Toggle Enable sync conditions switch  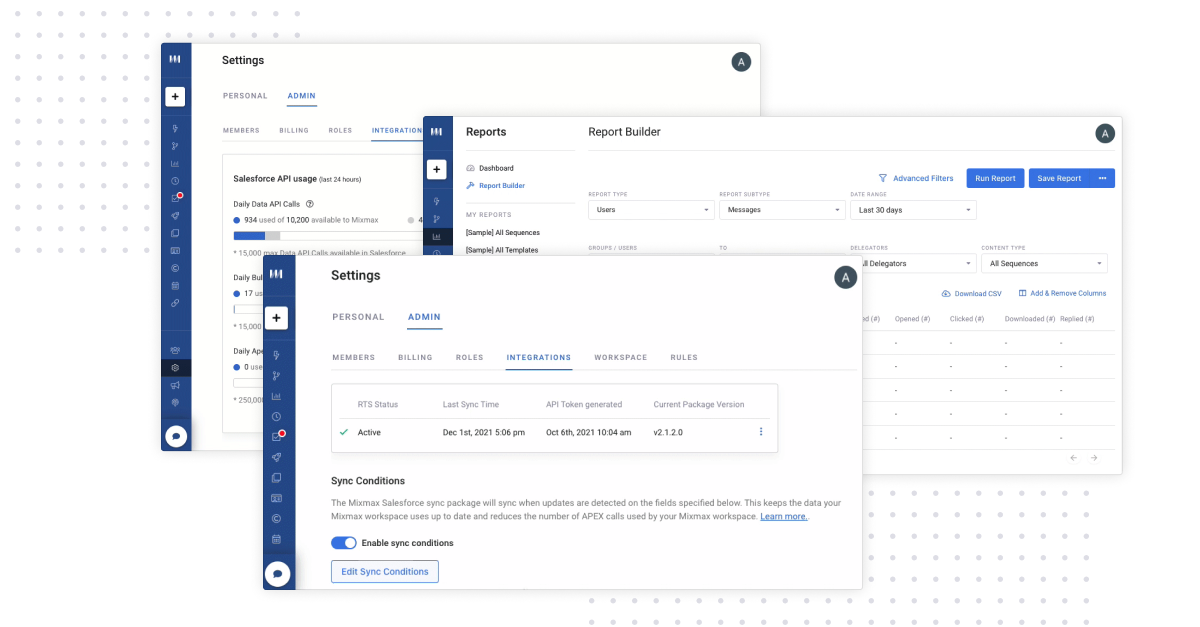click(344, 543)
